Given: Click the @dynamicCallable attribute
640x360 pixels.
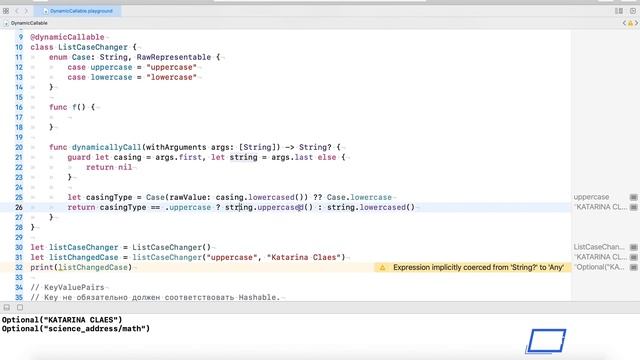Looking at the screenshot, I should click(x=67, y=37).
